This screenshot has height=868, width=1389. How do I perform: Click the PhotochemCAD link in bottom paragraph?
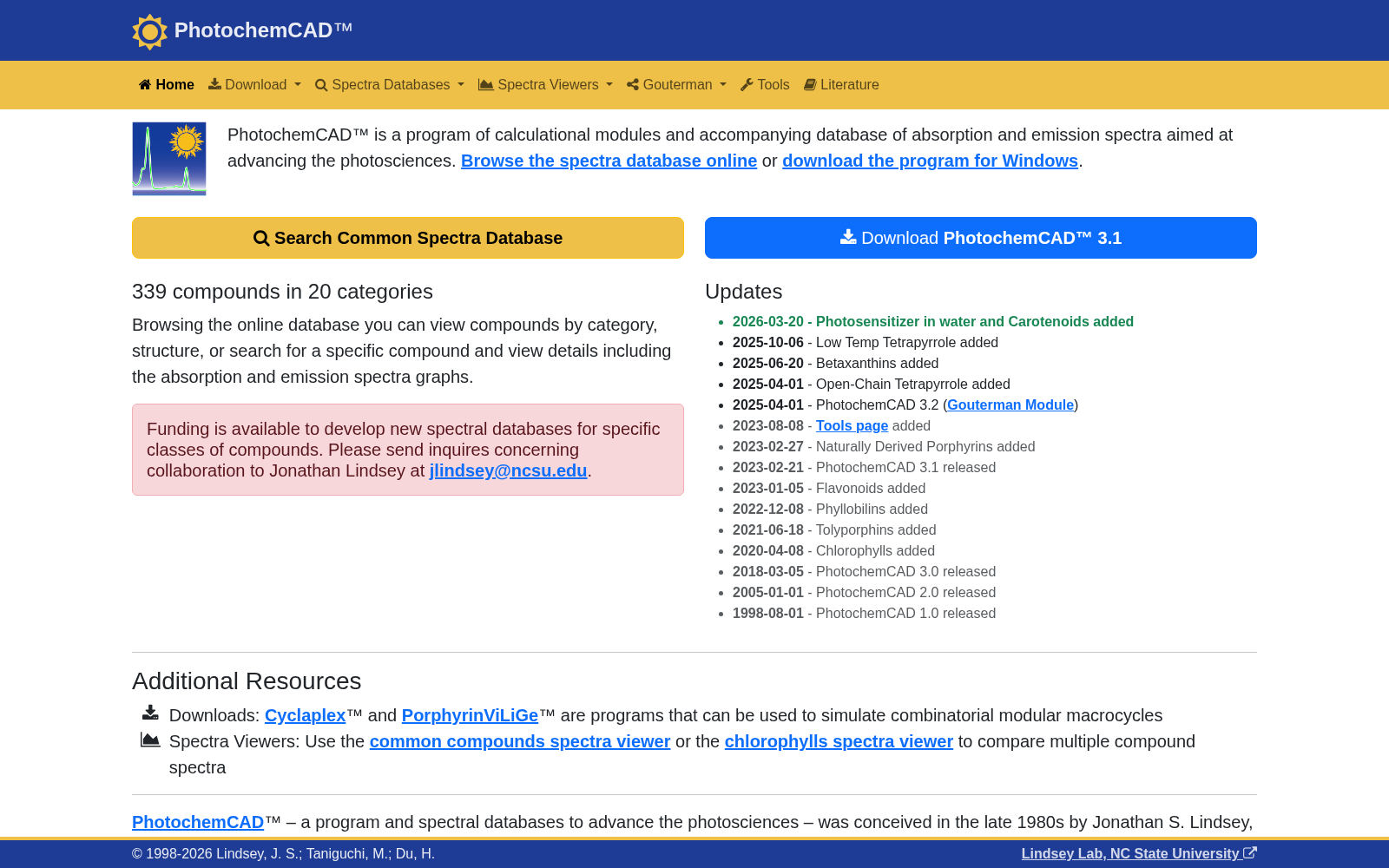tap(198, 822)
